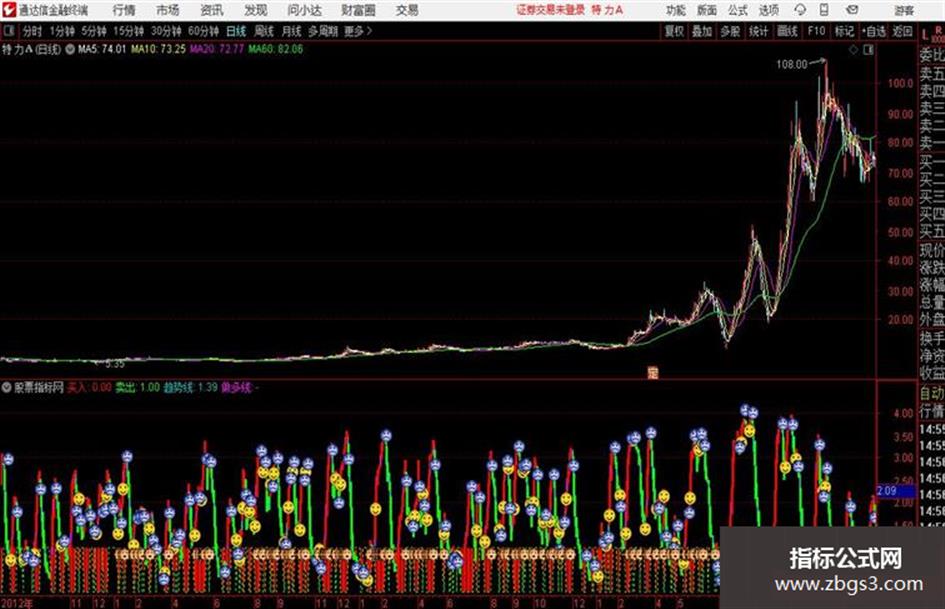Screen dimensions: 945x609
Task: Select the 月线 monthly chart tab
Action: click(x=291, y=31)
